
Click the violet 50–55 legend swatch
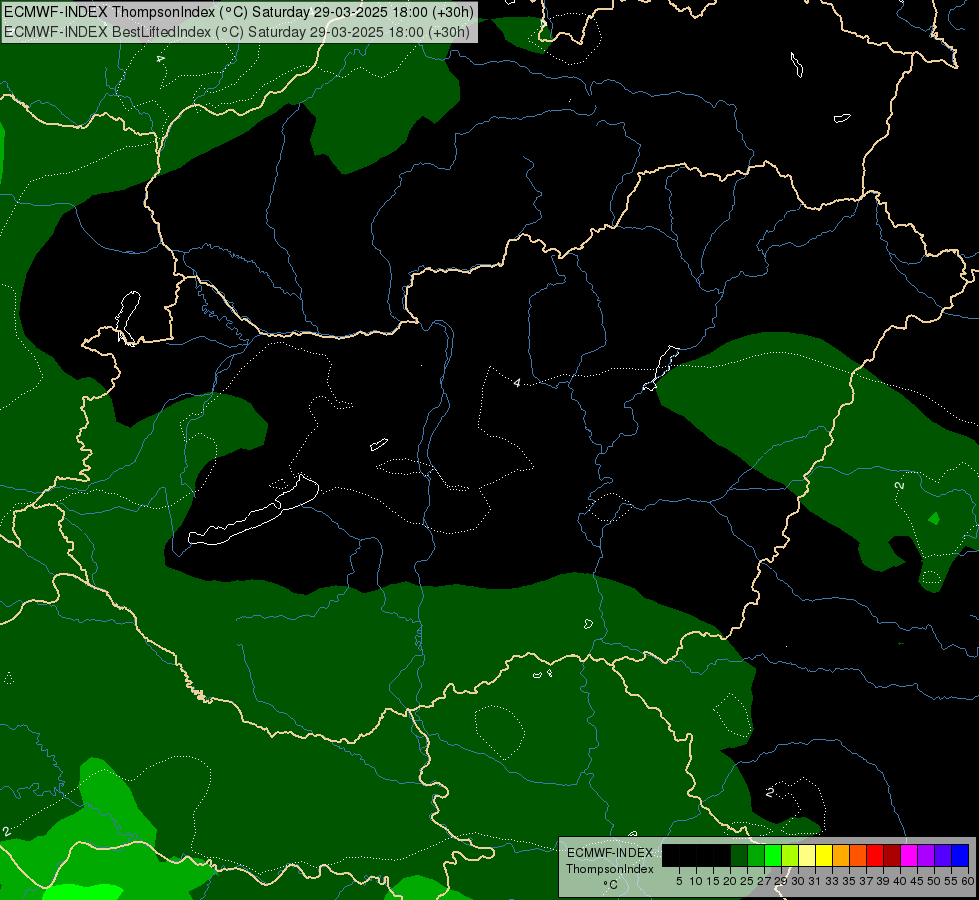943,855
